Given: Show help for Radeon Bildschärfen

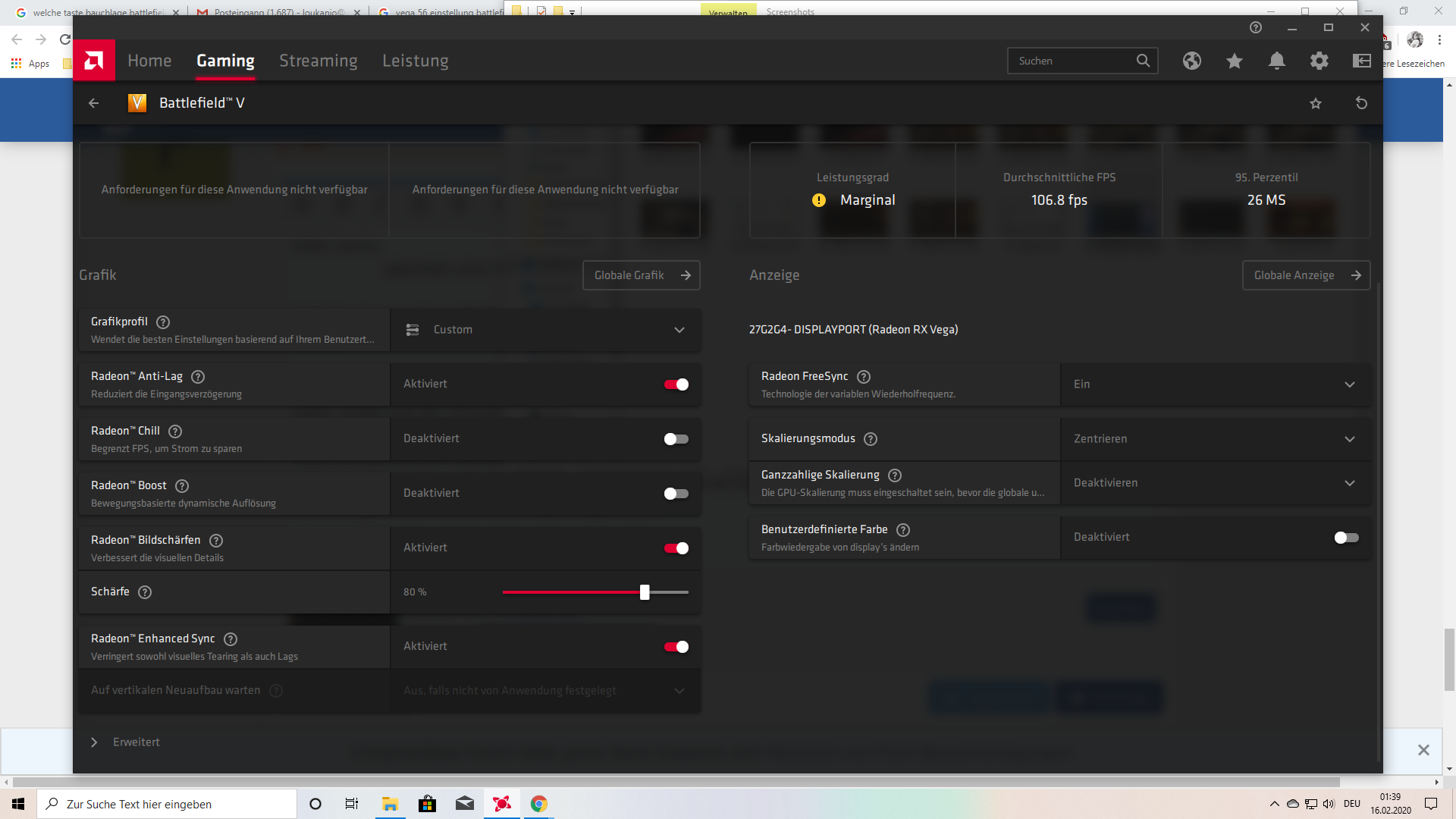Looking at the screenshot, I should coord(216,541).
